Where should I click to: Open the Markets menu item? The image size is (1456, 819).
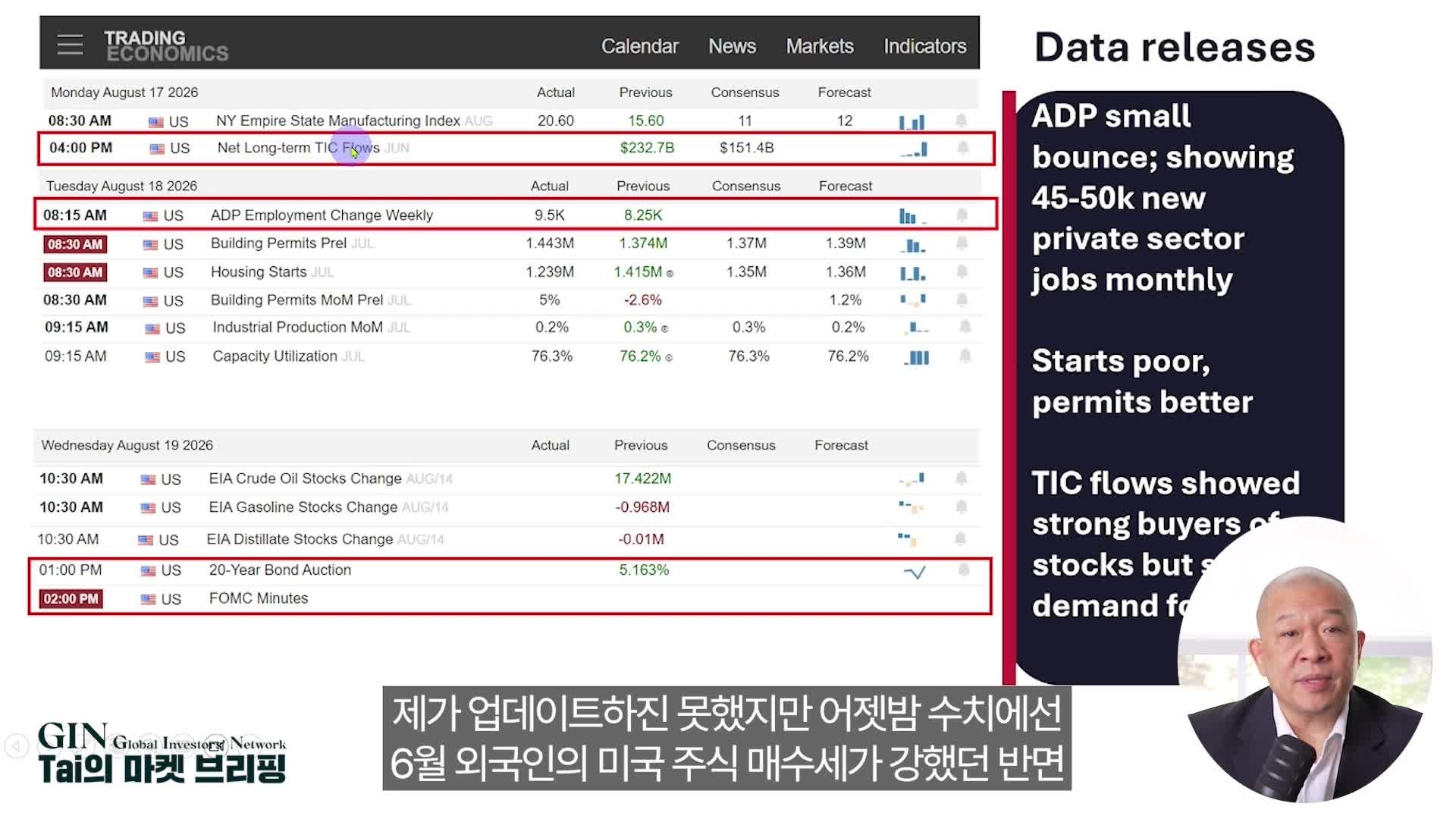[819, 46]
